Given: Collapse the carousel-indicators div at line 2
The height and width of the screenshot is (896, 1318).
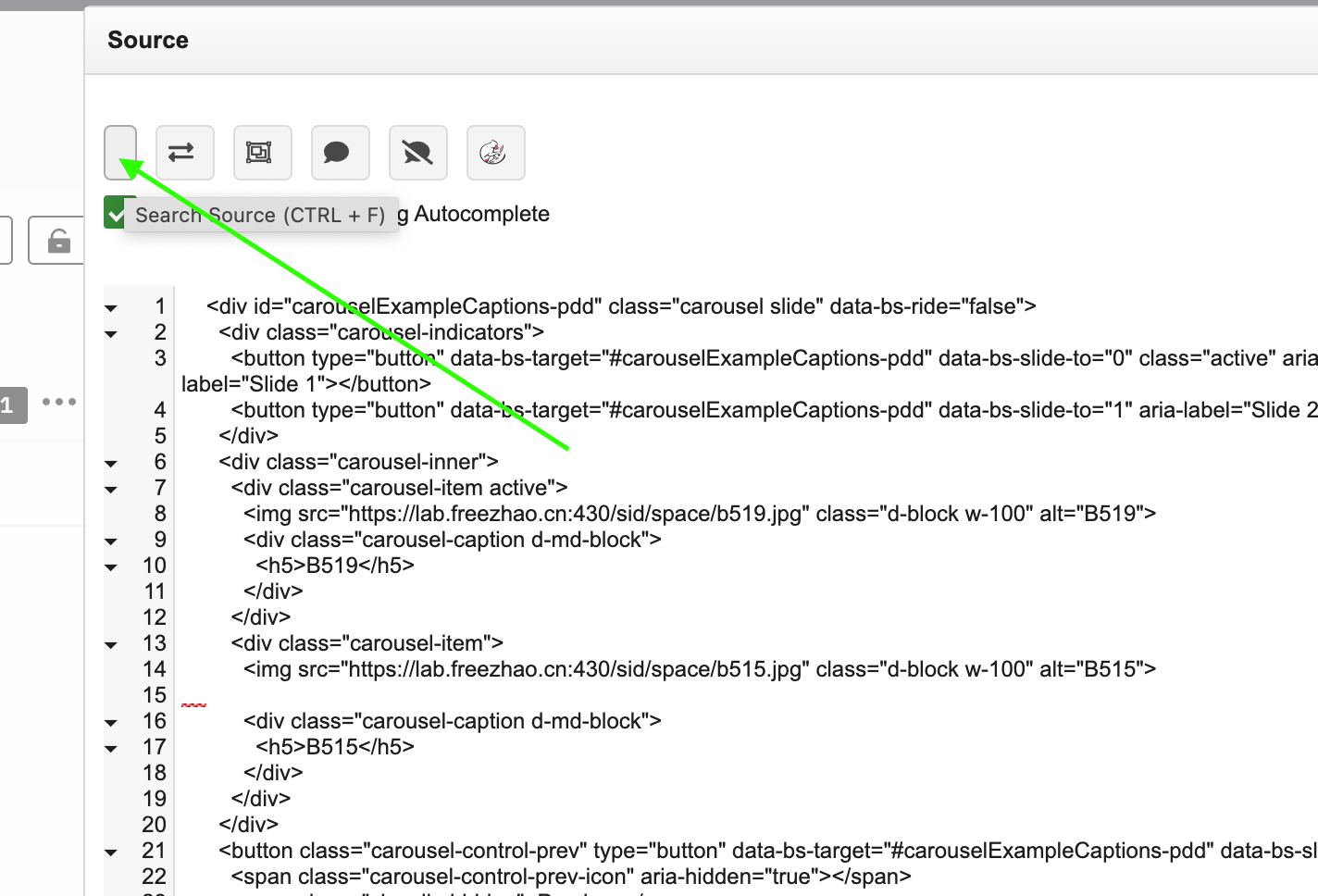Looking at the screenshot, I should tap(111, 333).
